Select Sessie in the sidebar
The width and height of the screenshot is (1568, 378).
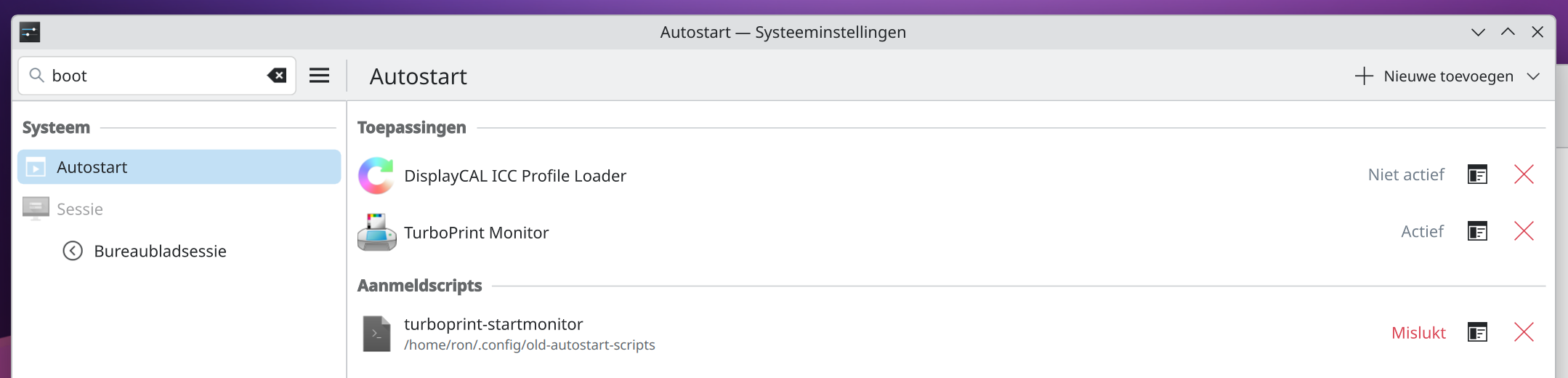click(x=80, y=209)
